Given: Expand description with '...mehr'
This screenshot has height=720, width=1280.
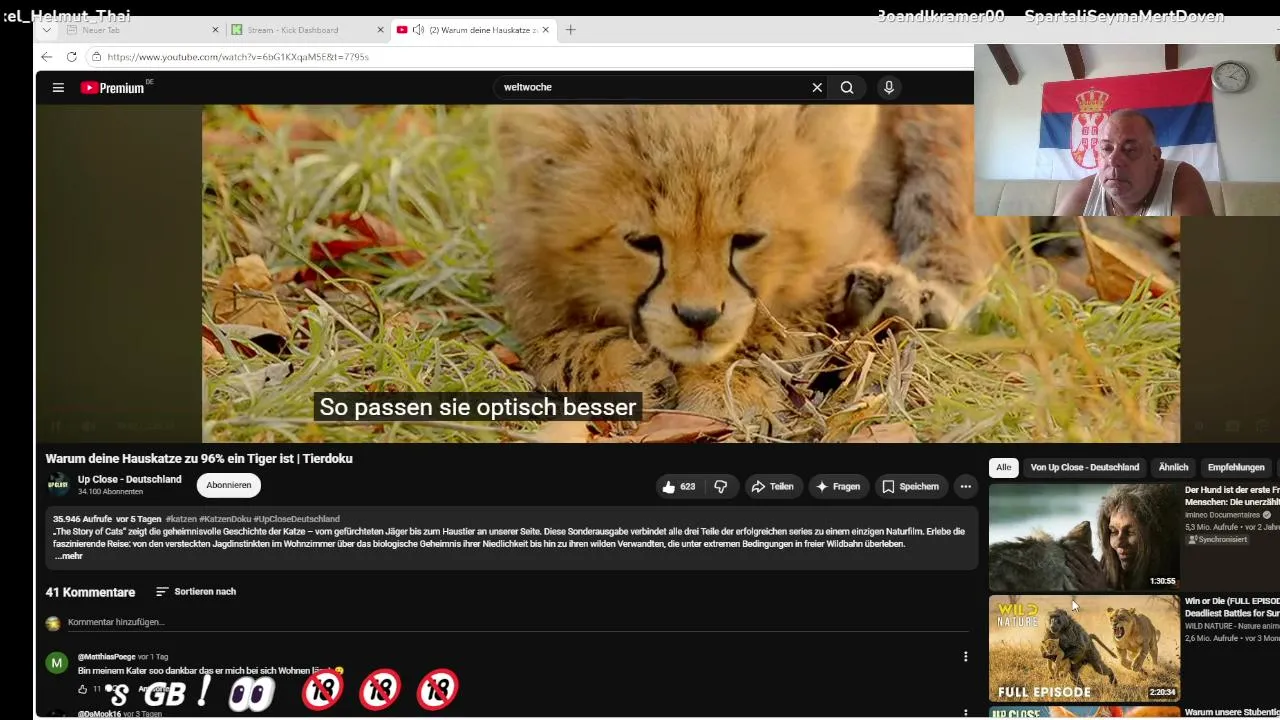Looking at the screenshot, I should [x=68, y=556].
